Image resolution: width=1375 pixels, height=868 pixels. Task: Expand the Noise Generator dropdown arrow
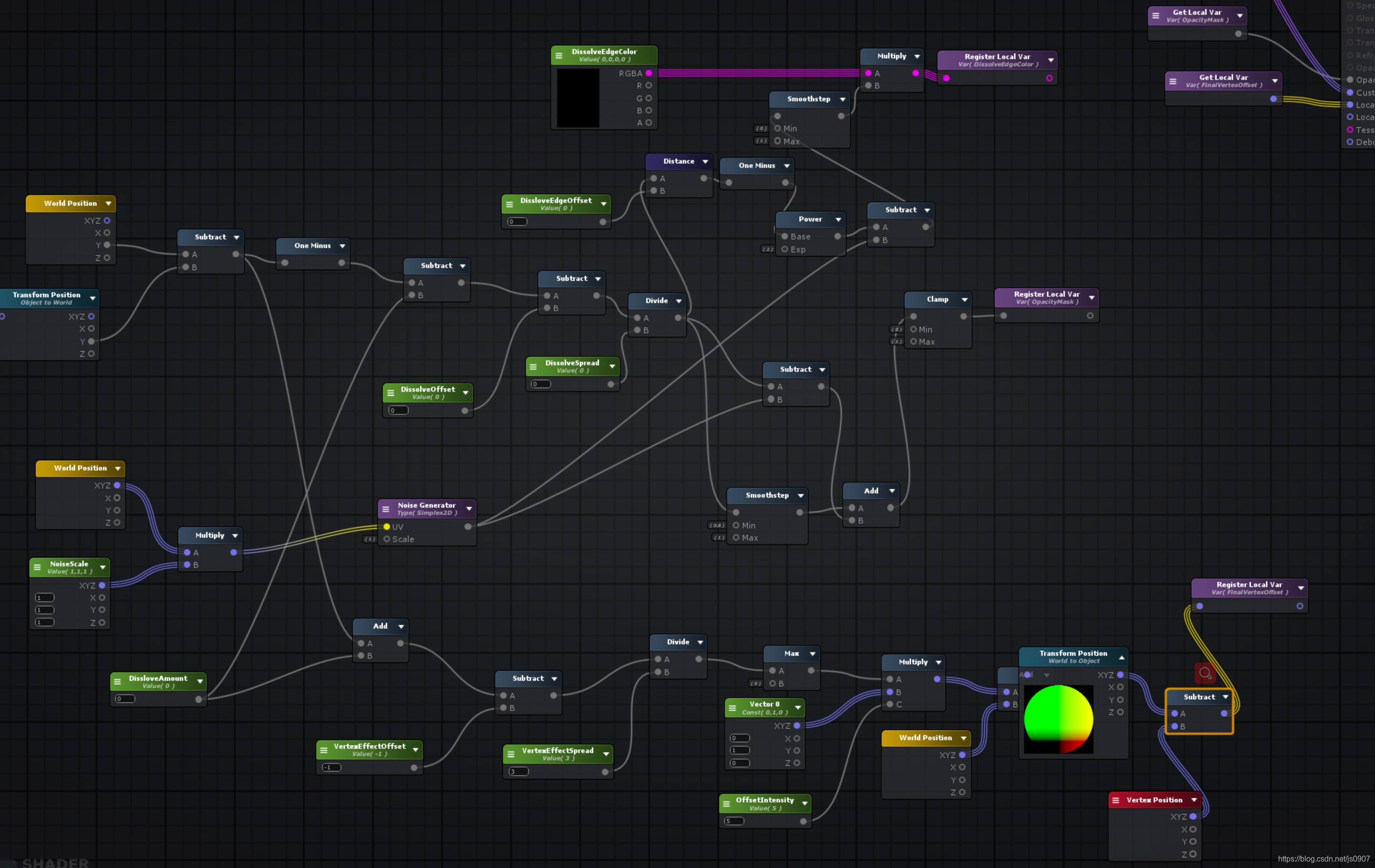coord(469,508)
